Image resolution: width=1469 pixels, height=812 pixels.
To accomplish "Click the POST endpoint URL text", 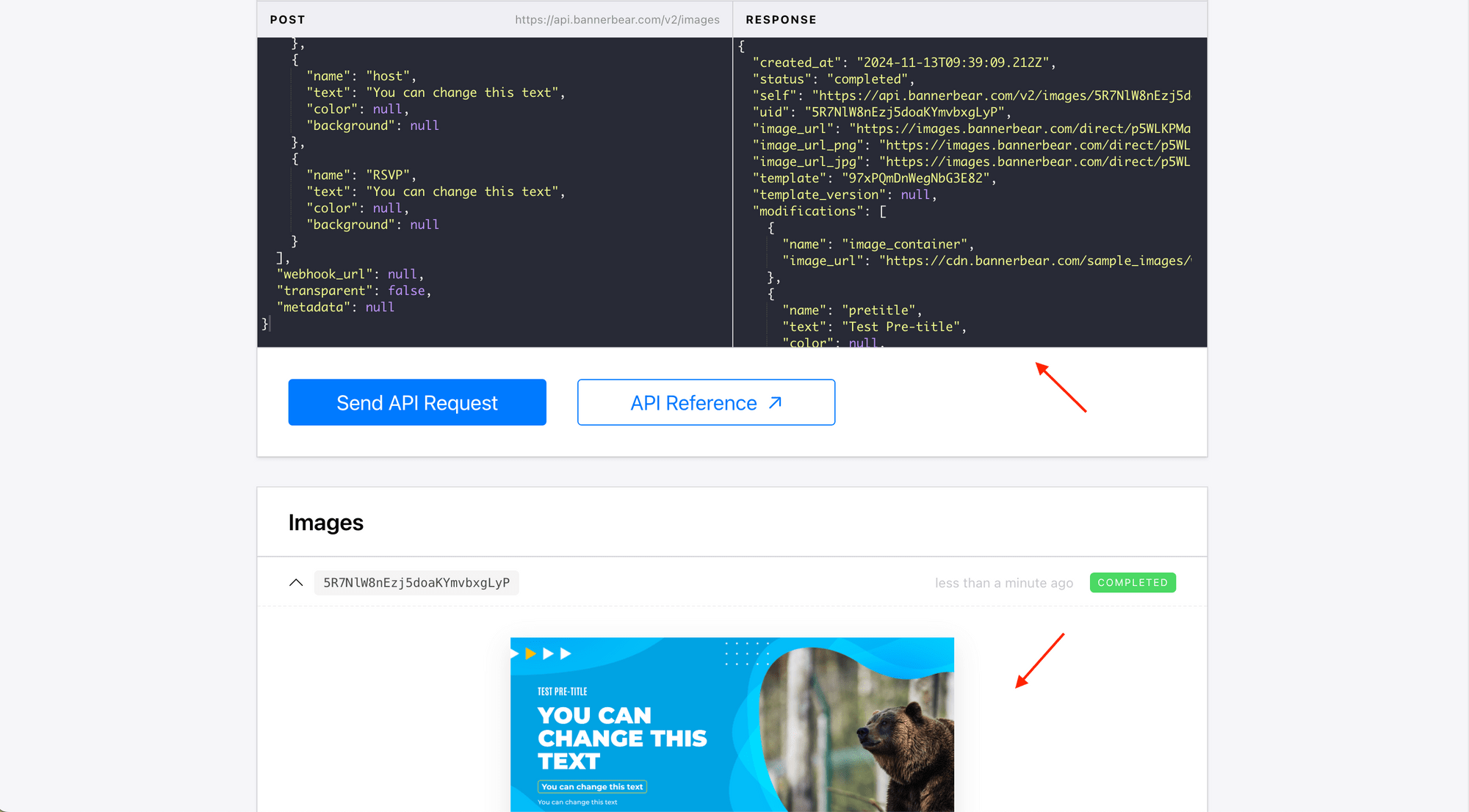I will (617, 20).
